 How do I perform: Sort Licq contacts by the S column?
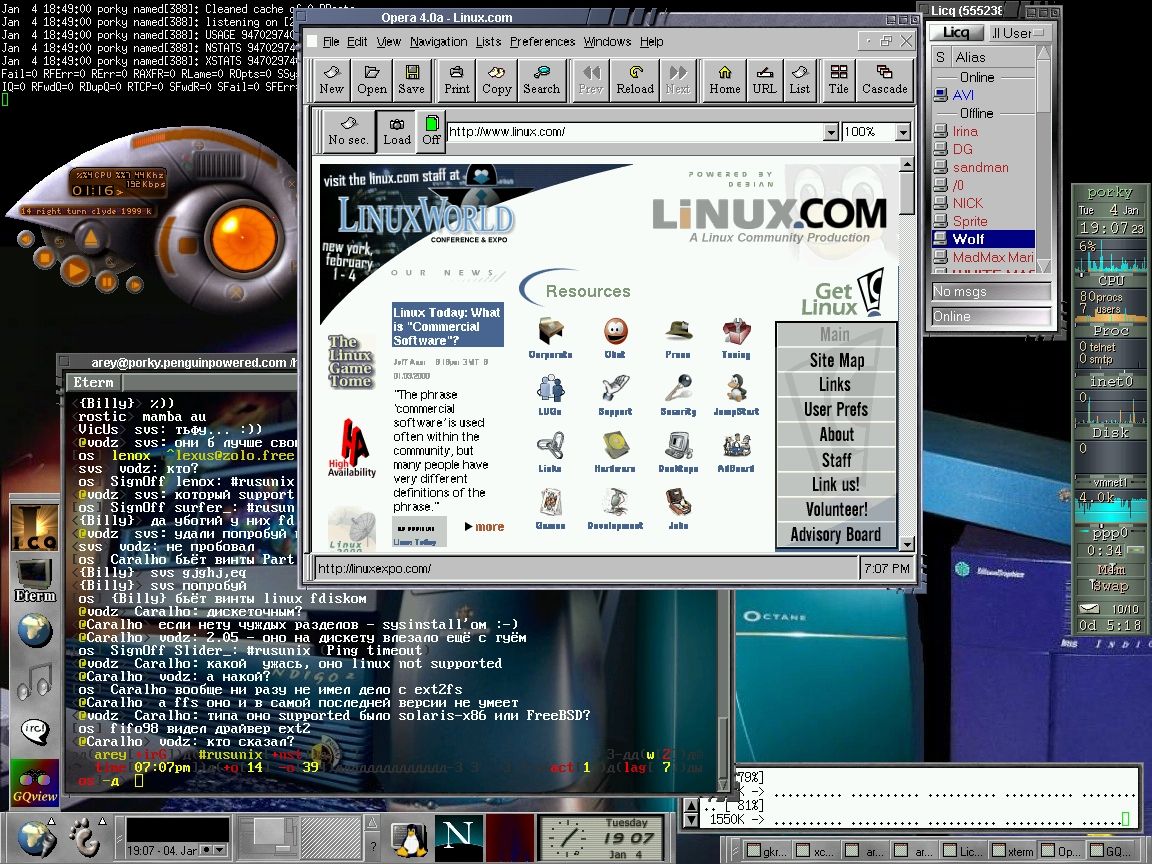[x=940, y=57]
